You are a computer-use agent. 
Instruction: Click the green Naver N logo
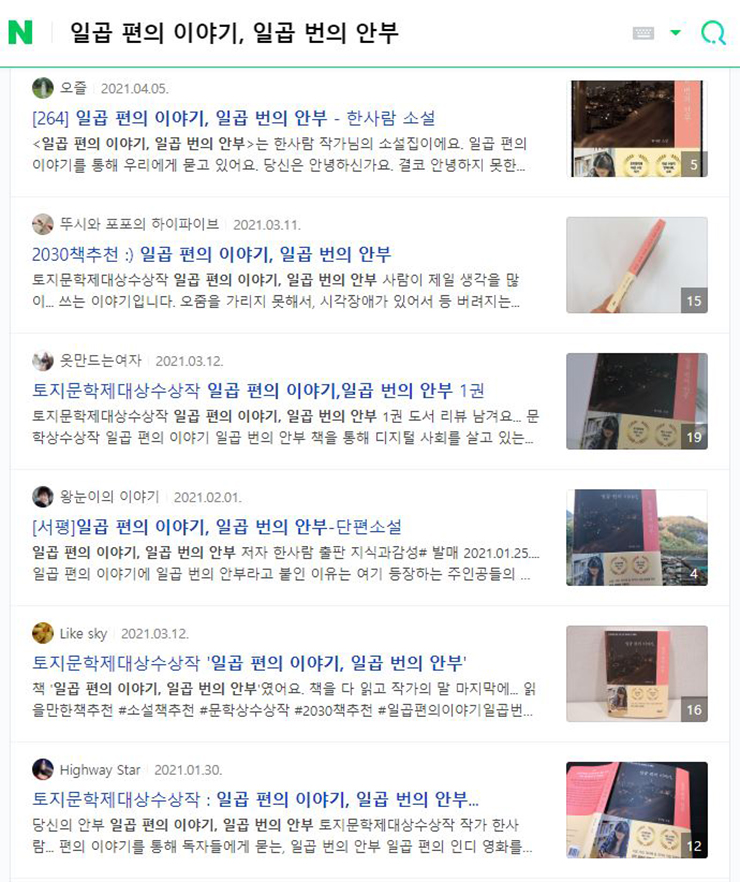point(20,32)
